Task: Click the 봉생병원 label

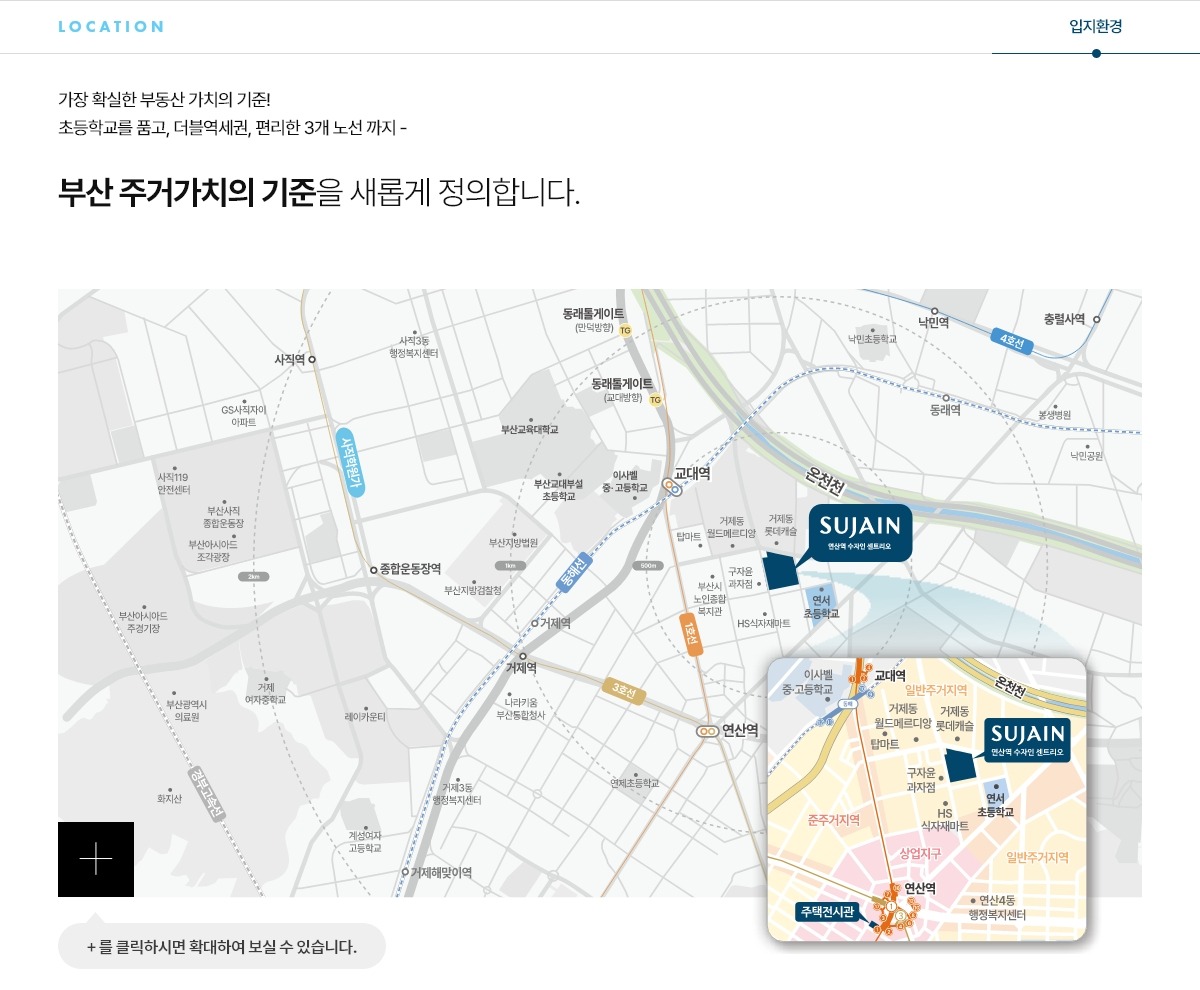Action: [1054, 414]
